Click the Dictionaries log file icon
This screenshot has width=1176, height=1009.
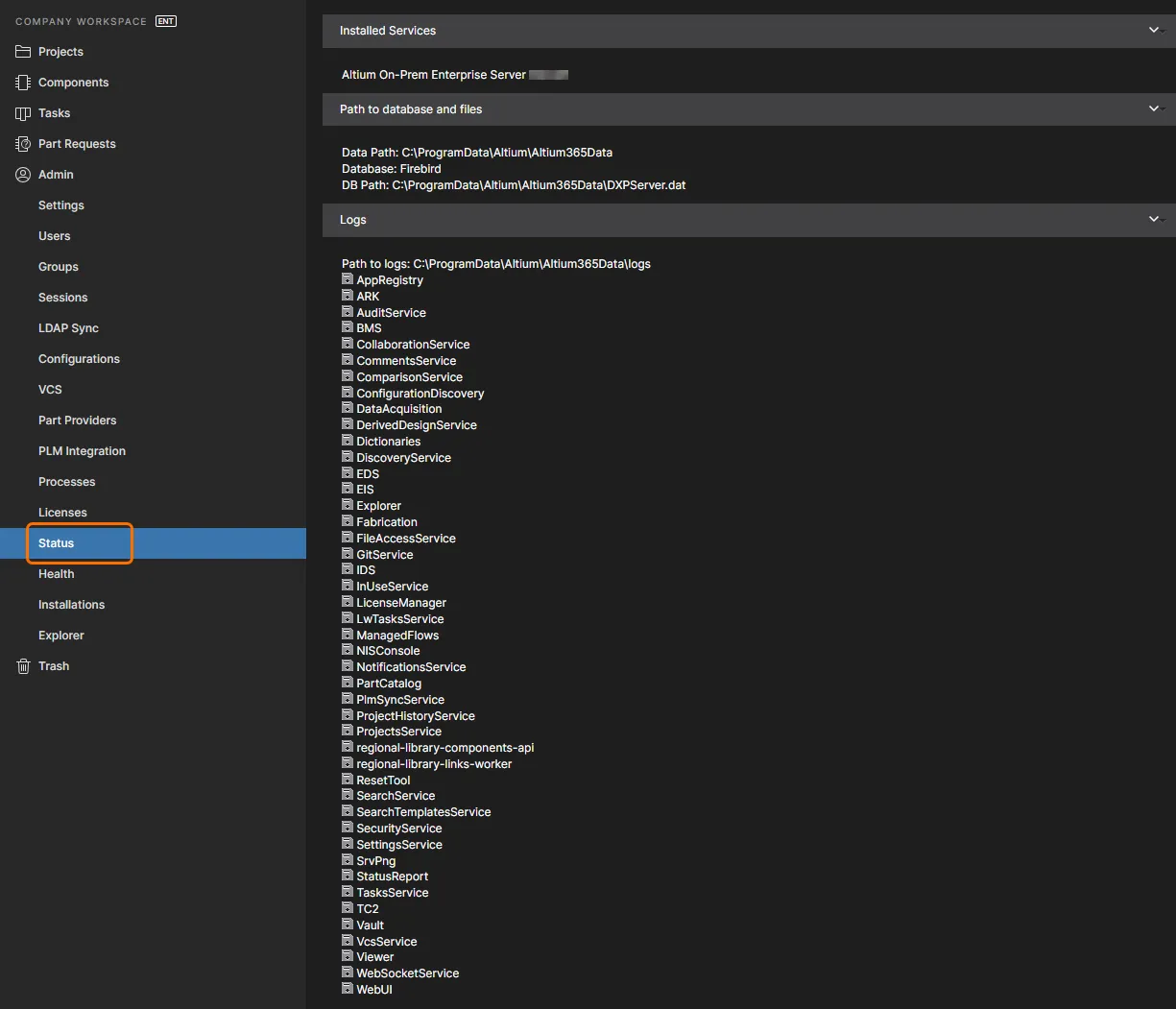tap(348, 441)
